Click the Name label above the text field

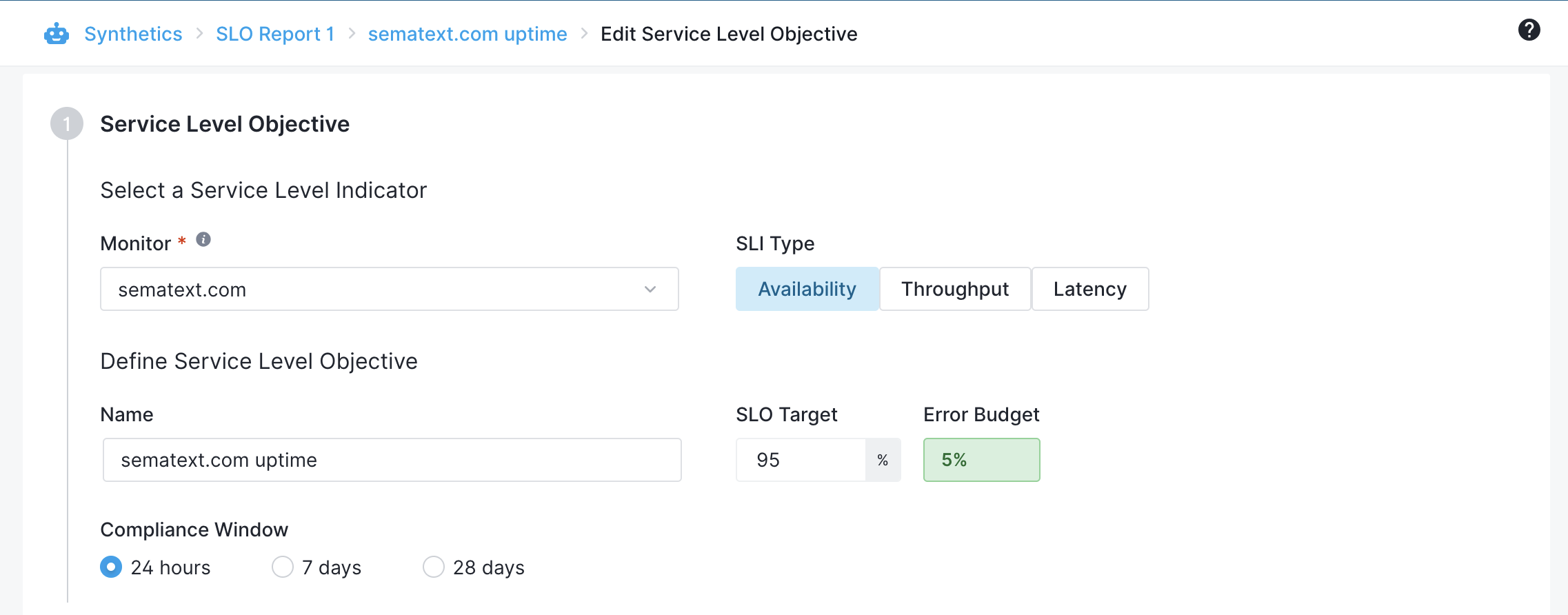[127, 414]
